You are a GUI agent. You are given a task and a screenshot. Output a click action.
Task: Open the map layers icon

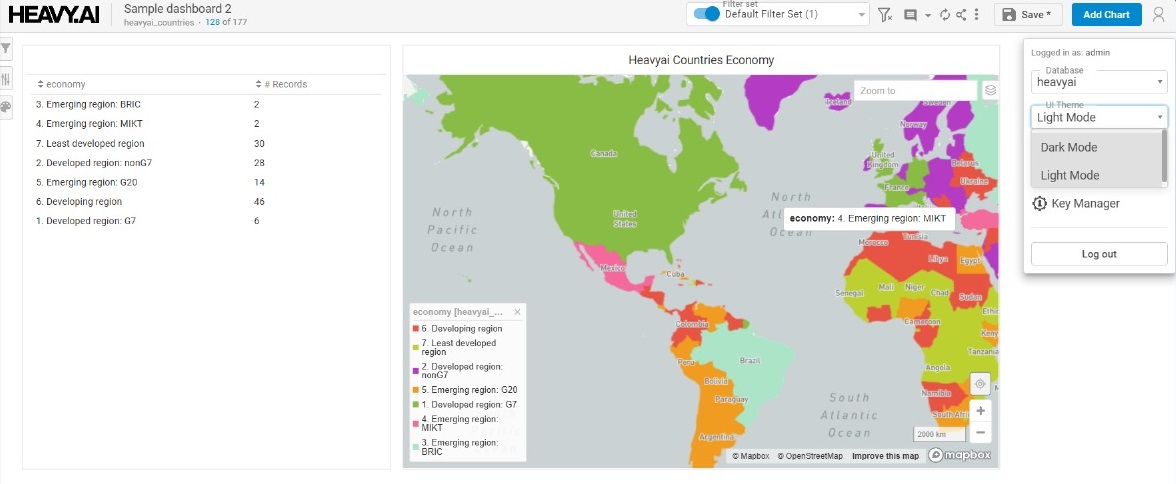[990, 90]
